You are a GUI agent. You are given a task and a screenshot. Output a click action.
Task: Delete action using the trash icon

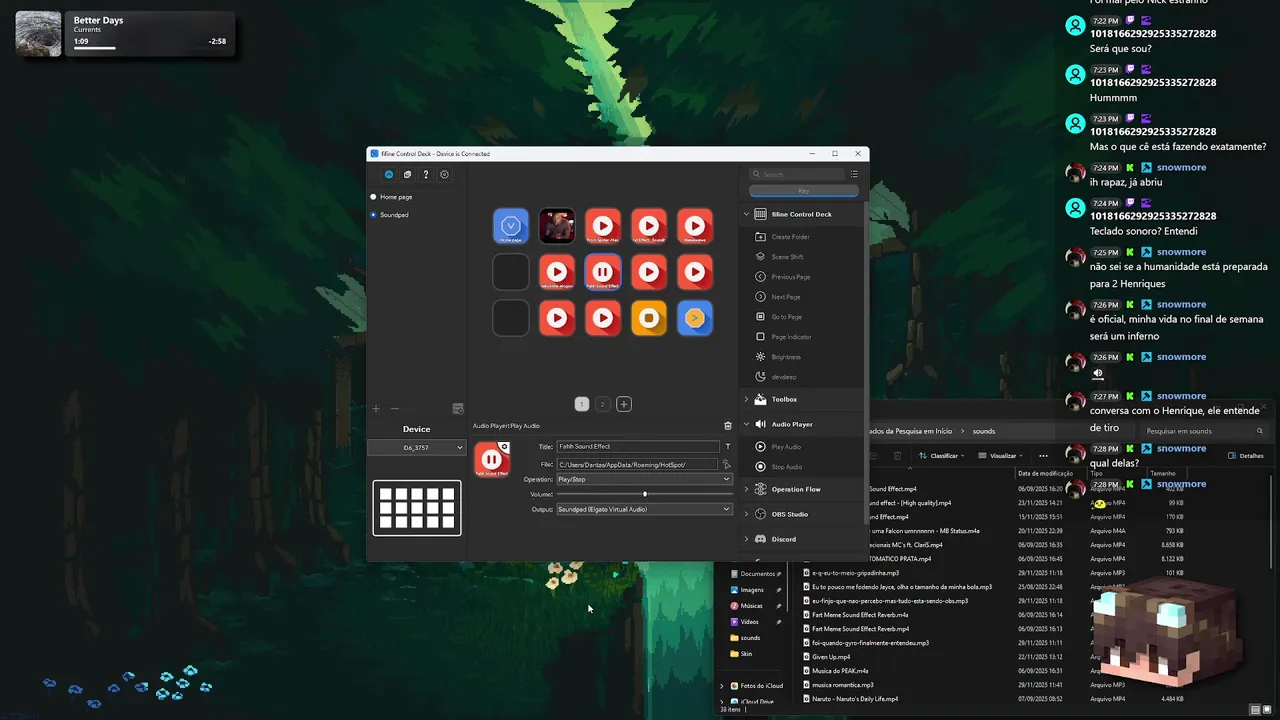[x=728, y=426]
